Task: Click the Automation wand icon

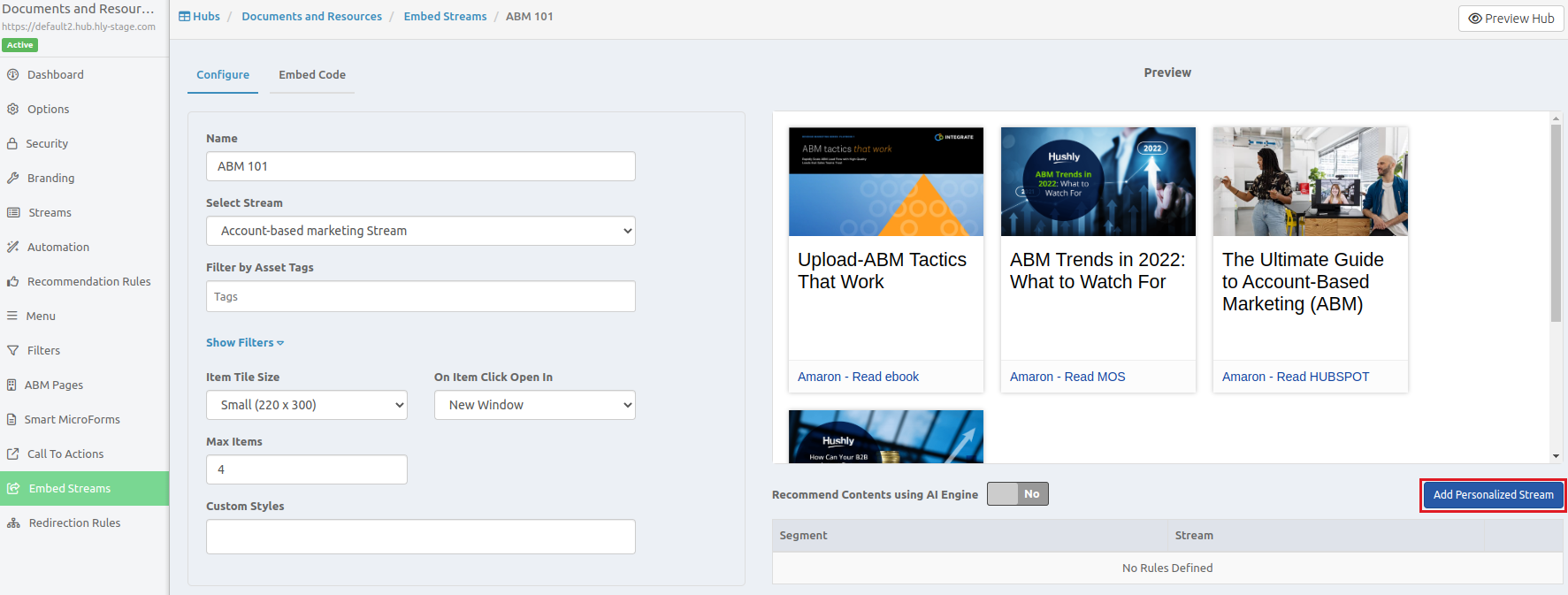Action: [13, 248]
